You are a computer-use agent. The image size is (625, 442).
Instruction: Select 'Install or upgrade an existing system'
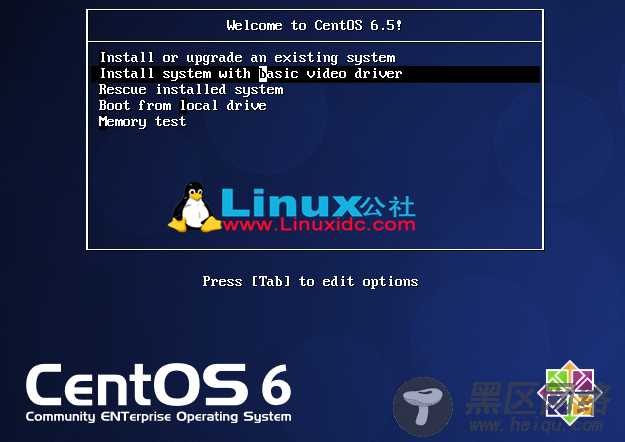[x=248, y=58]
